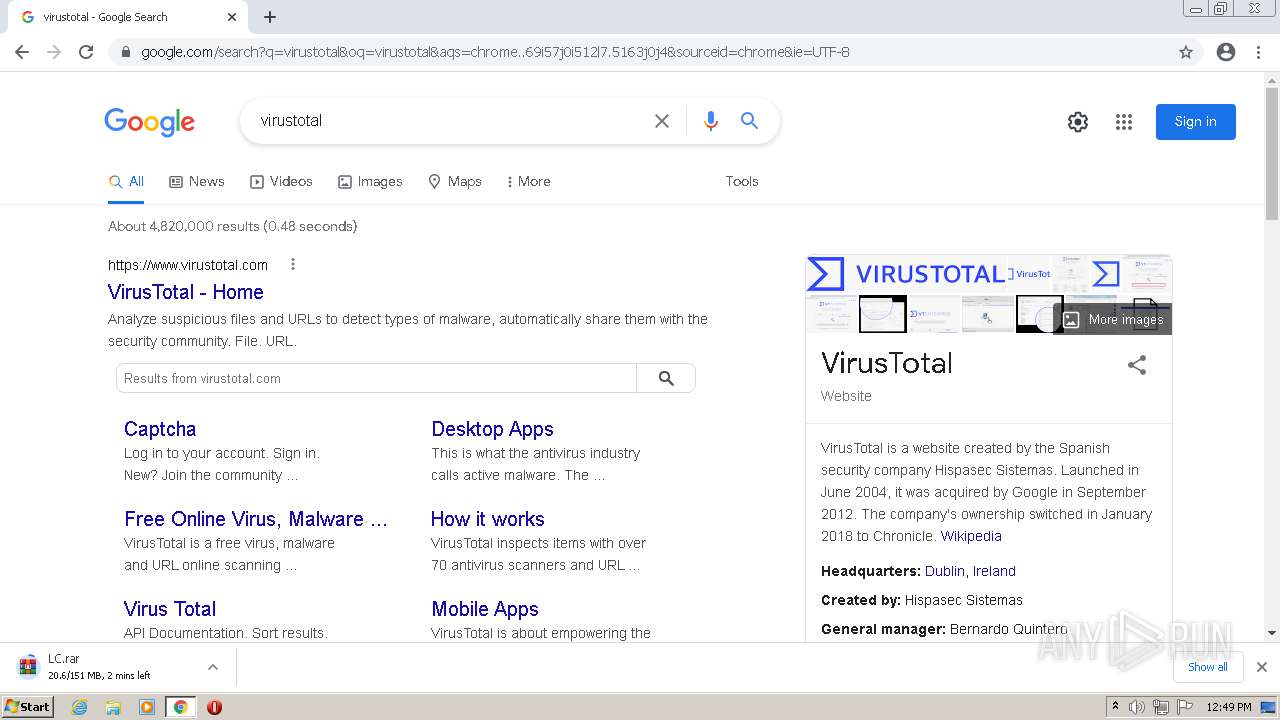Click the virustotal search query box
This screenshot has height=720, width=1280.
(x=450, y=121)
